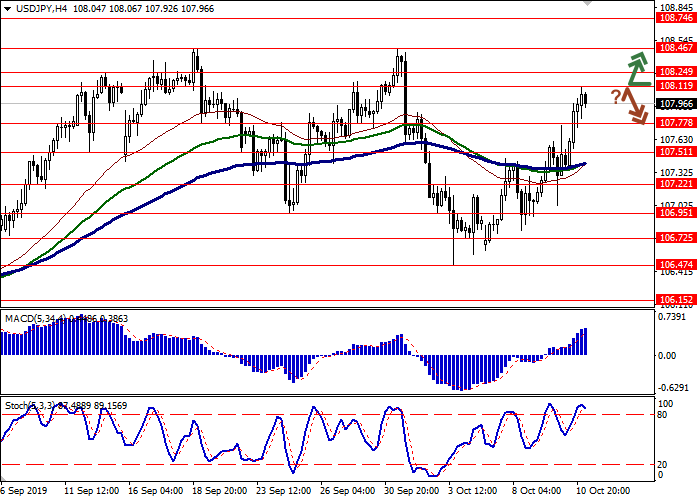Select the 108.119 price level label
The width and height of the screenshot is (700, 500).
(676, 86)
